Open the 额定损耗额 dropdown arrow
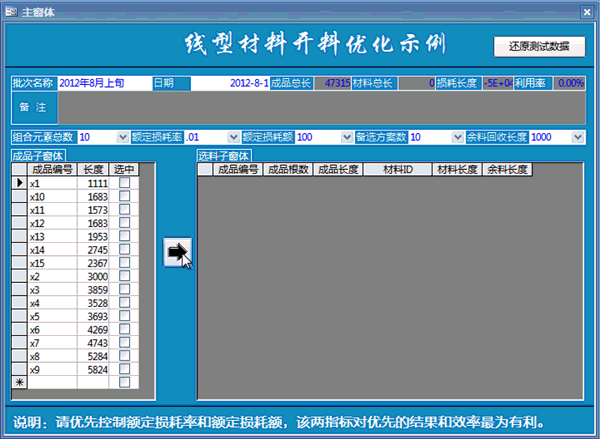Screen dimensions: 600x439 (347, 137)
